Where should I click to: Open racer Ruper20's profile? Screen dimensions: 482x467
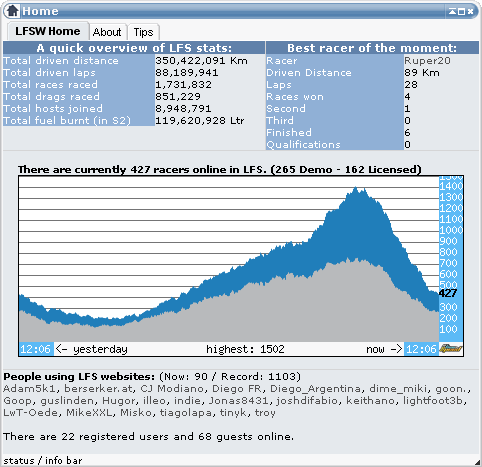coord(427,61)
